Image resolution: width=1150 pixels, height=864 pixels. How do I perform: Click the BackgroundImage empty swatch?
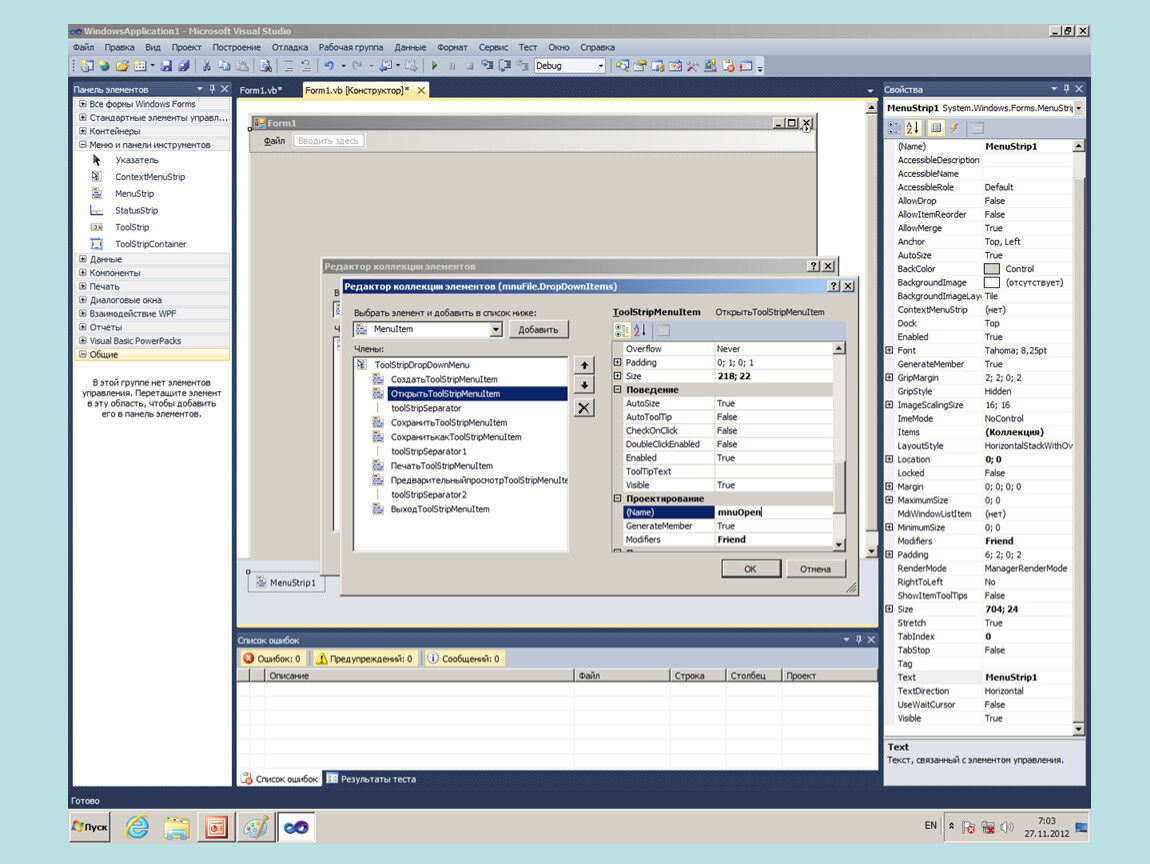992,282
